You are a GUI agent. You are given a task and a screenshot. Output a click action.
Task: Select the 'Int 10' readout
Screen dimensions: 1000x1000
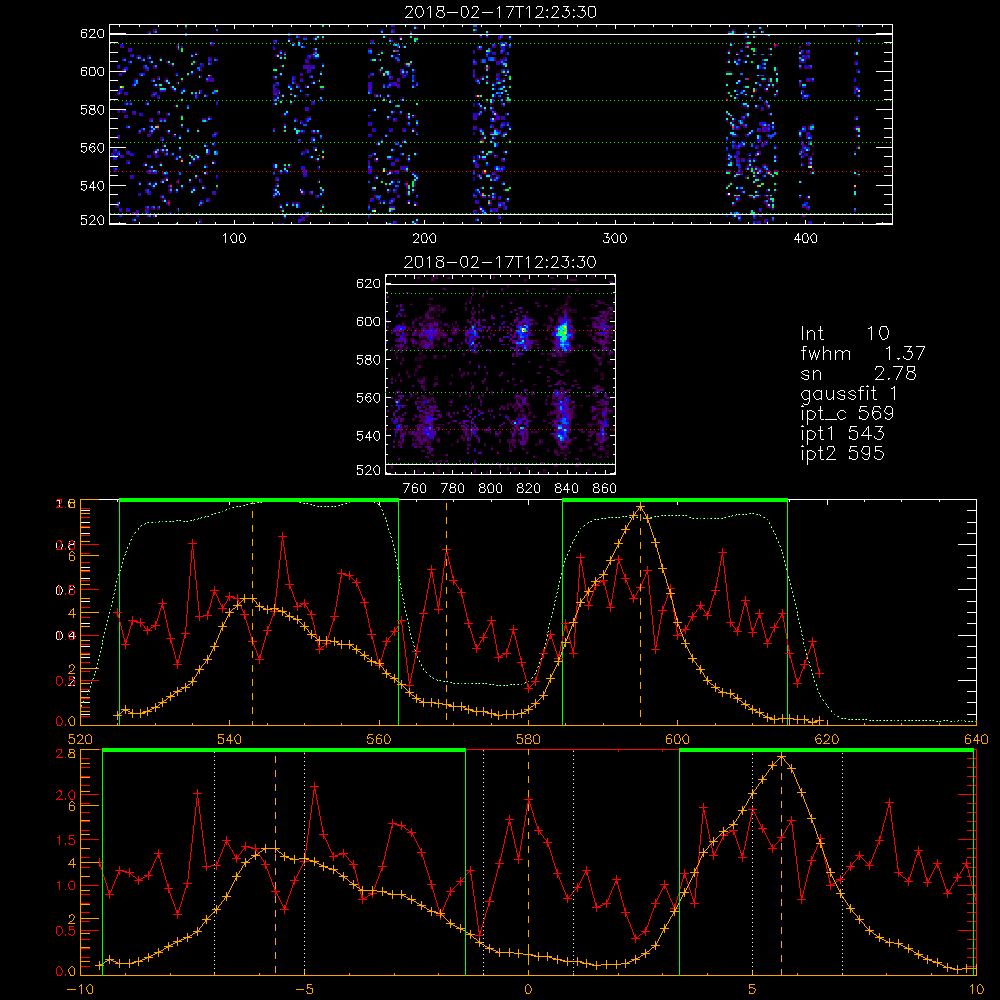coord(845,333)
